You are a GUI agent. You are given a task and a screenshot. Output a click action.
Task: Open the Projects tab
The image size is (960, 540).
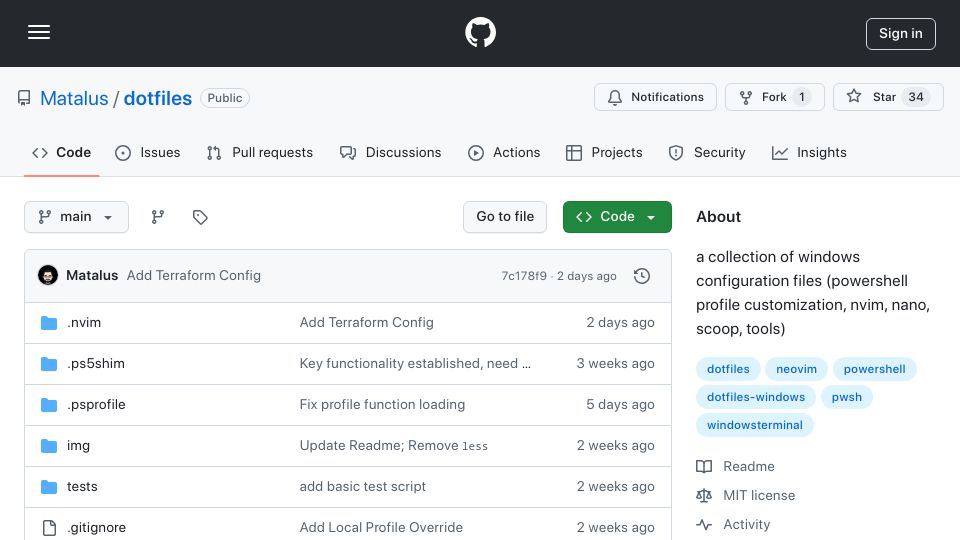pos(604,152)
